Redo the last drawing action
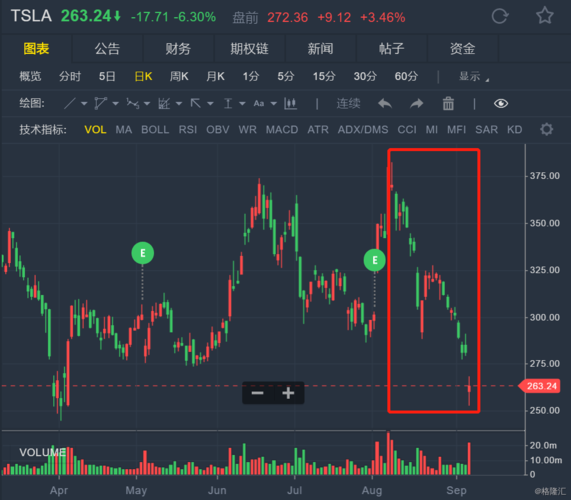 [417, 104]
